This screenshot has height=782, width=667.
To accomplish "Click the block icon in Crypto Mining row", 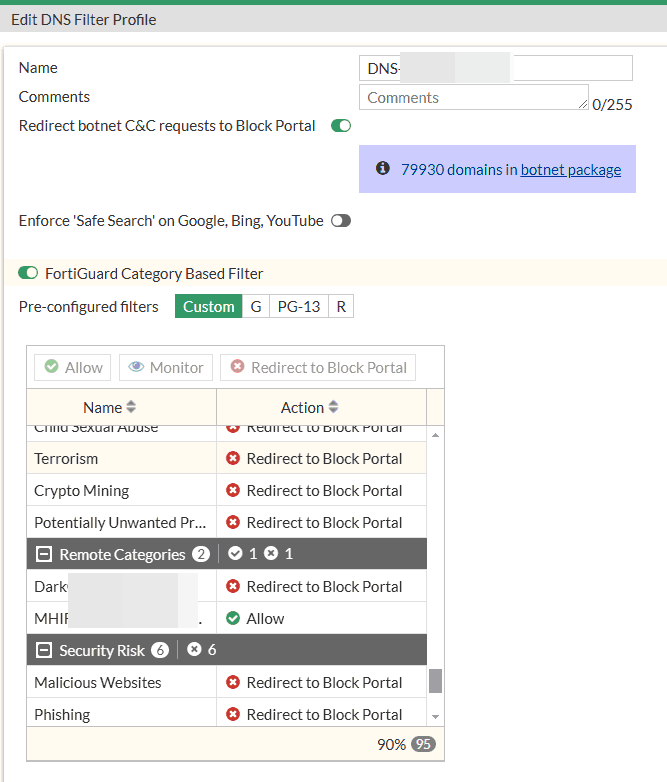I will click(233, 490).
